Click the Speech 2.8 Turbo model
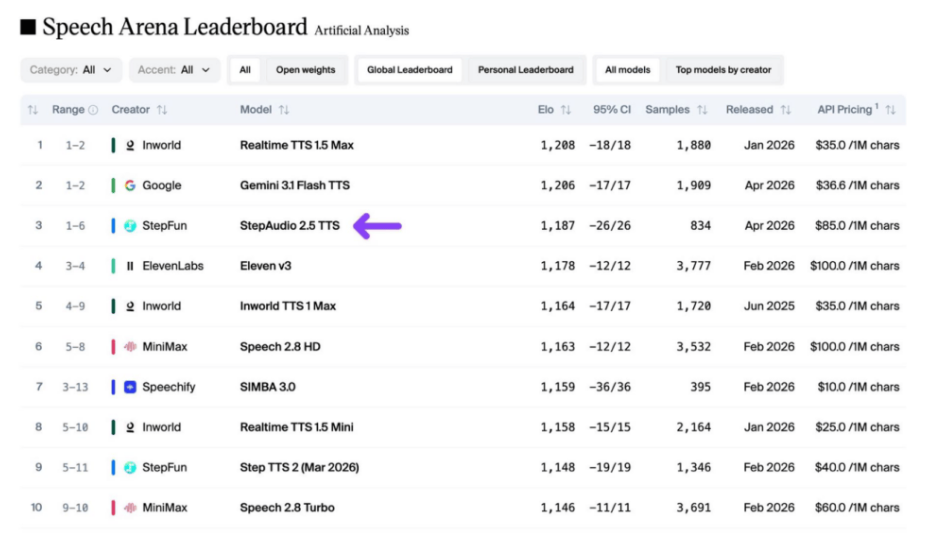Image resolution: width=942 pixels, height=534 pixels. [x=287, y=508]
